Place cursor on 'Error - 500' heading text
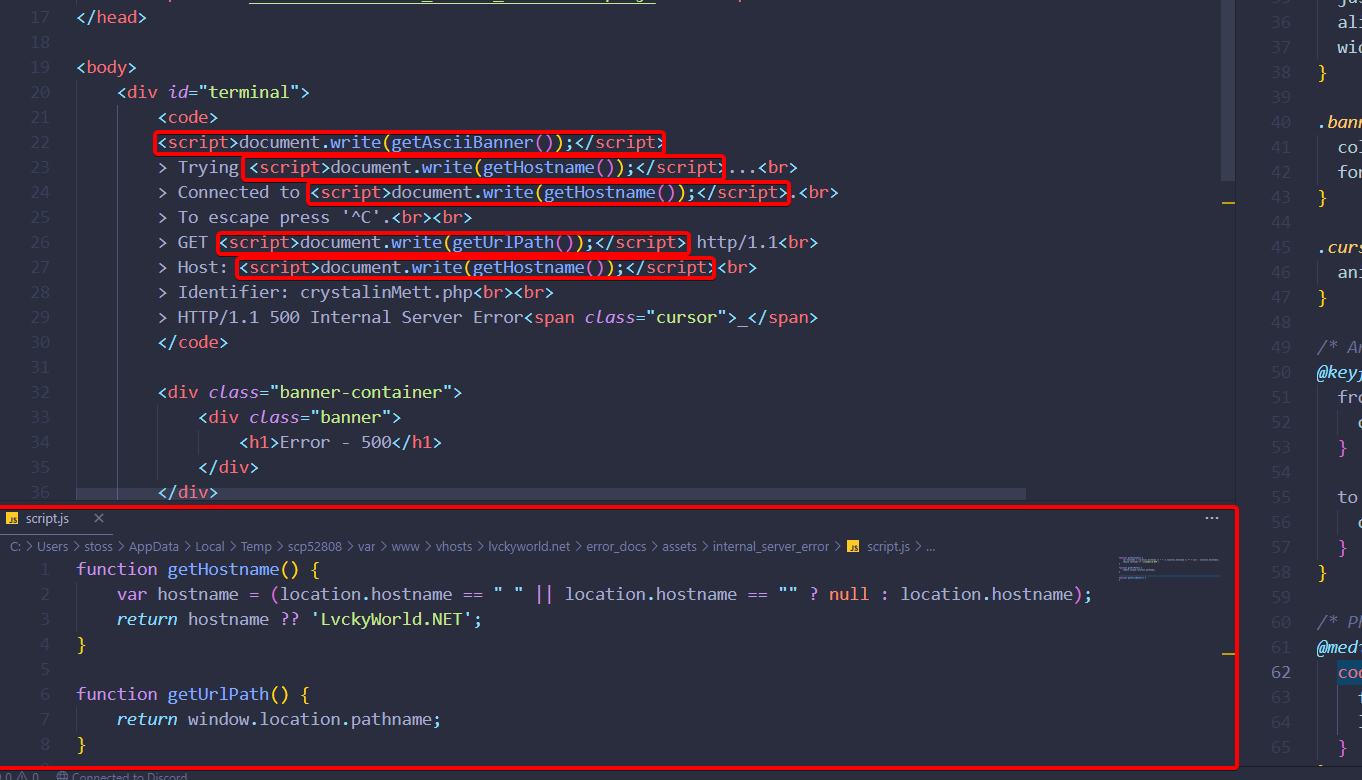The width and height of the screenshot is (1362, 780). 335,442
